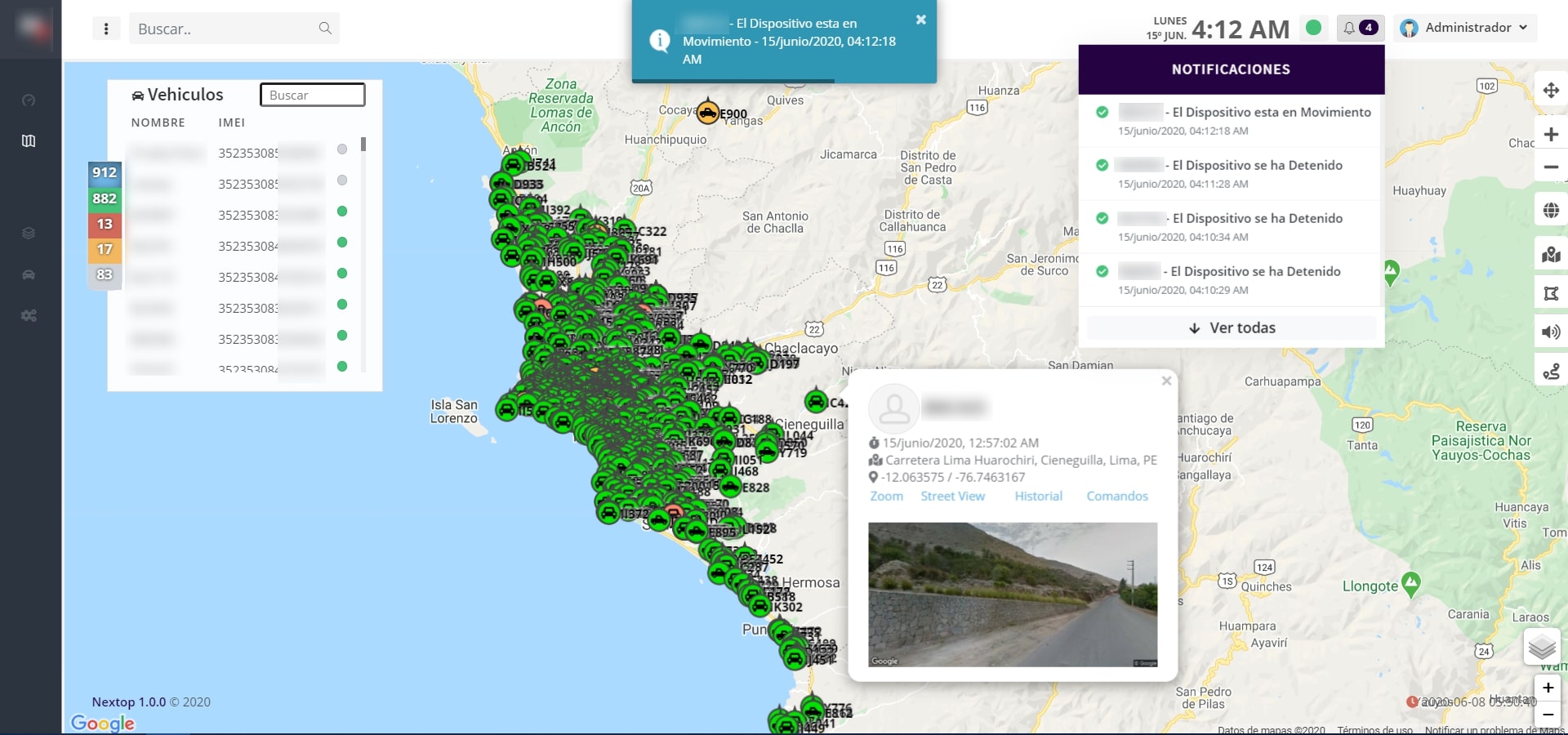Screen dimensions: 1568x735
Task: Click address Carretera Lima Huarochiri text
Action: 1022,460
